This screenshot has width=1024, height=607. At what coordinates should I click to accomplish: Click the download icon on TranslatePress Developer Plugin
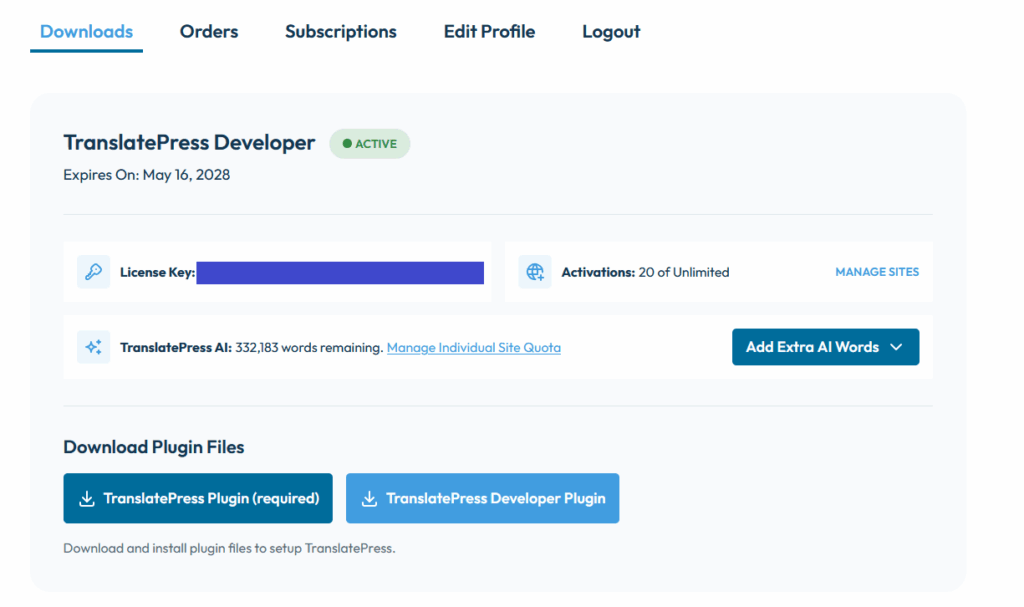[x=370, y=499]
